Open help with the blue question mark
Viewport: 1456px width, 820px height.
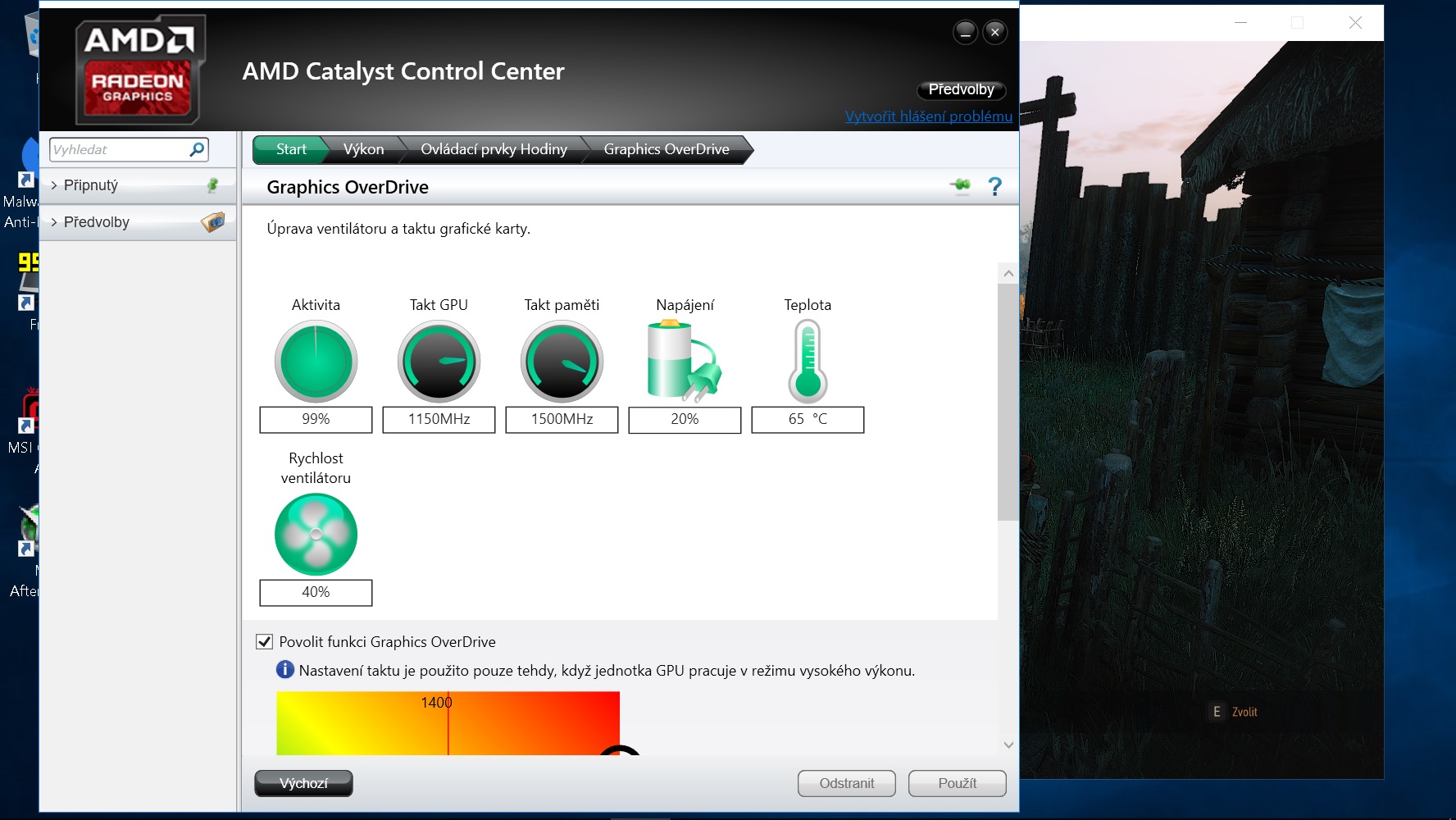[995, 187]
